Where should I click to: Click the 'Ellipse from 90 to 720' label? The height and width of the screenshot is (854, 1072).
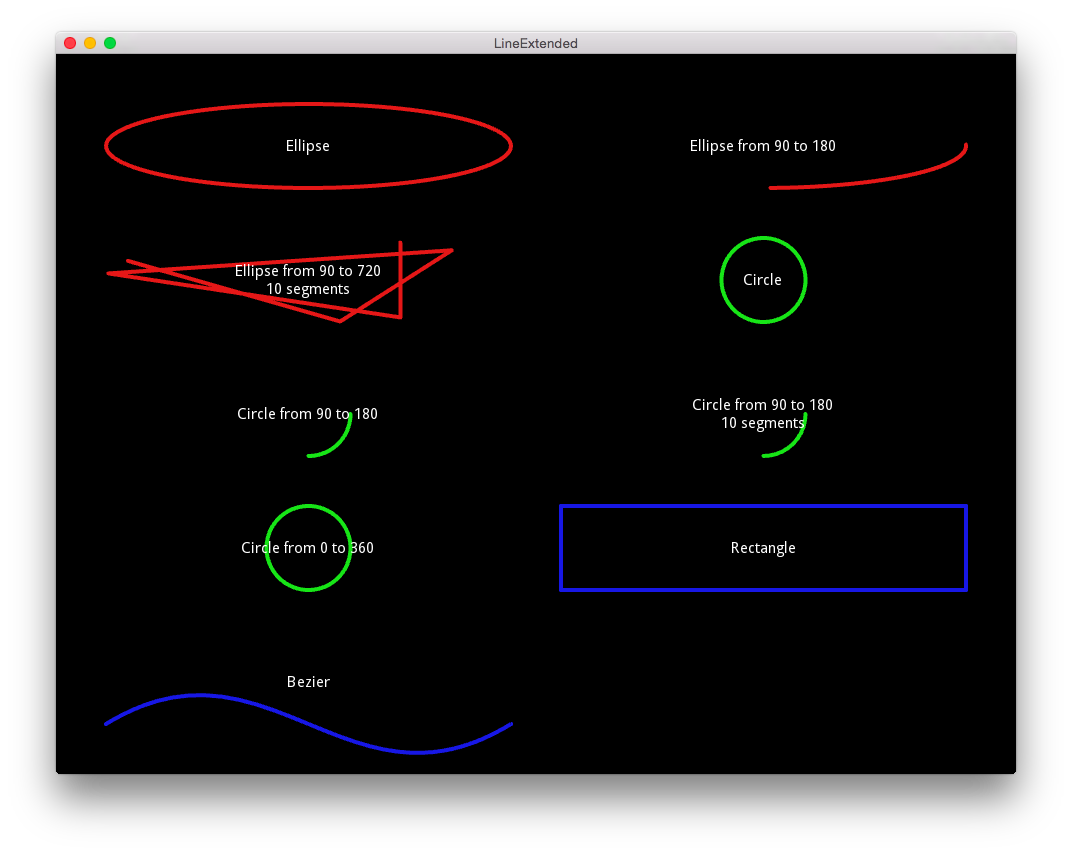click(308, 271)
